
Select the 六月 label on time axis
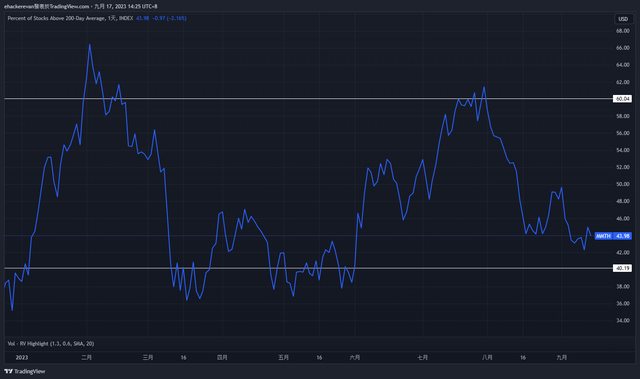pyautogui.click(x=355, y=357)
